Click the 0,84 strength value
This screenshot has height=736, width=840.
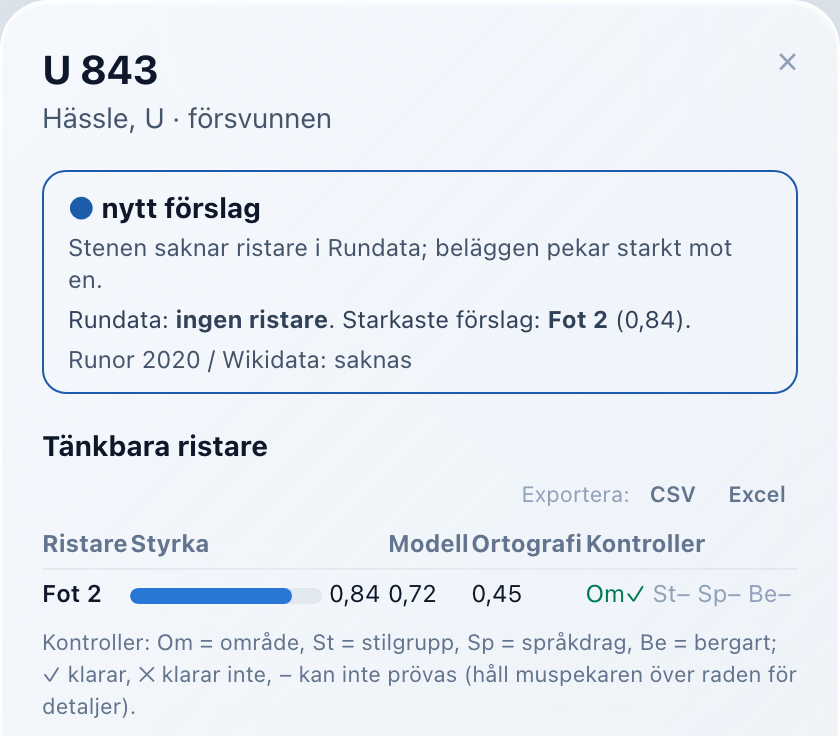[x=354, y=594]
